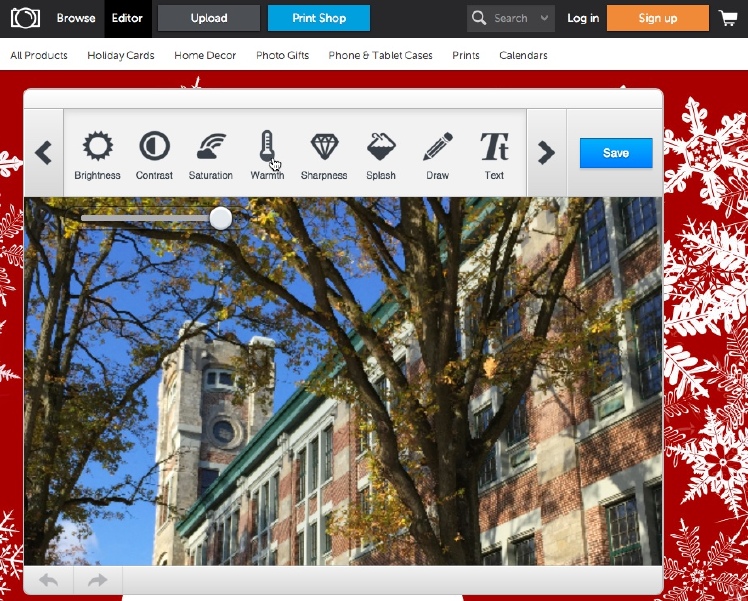This screenshot has width=748, height=601.
Task: Redo the last edit
Action: point(98,580)
